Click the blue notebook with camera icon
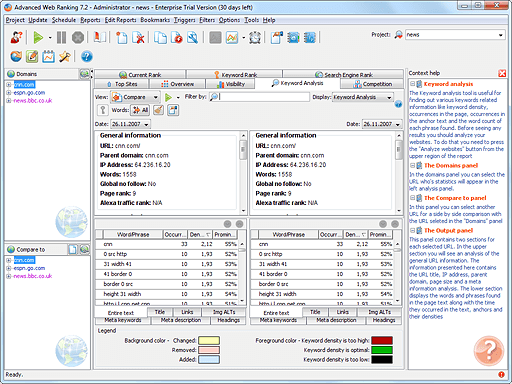This screenshot has width=512, height=384. coord(293,37)
